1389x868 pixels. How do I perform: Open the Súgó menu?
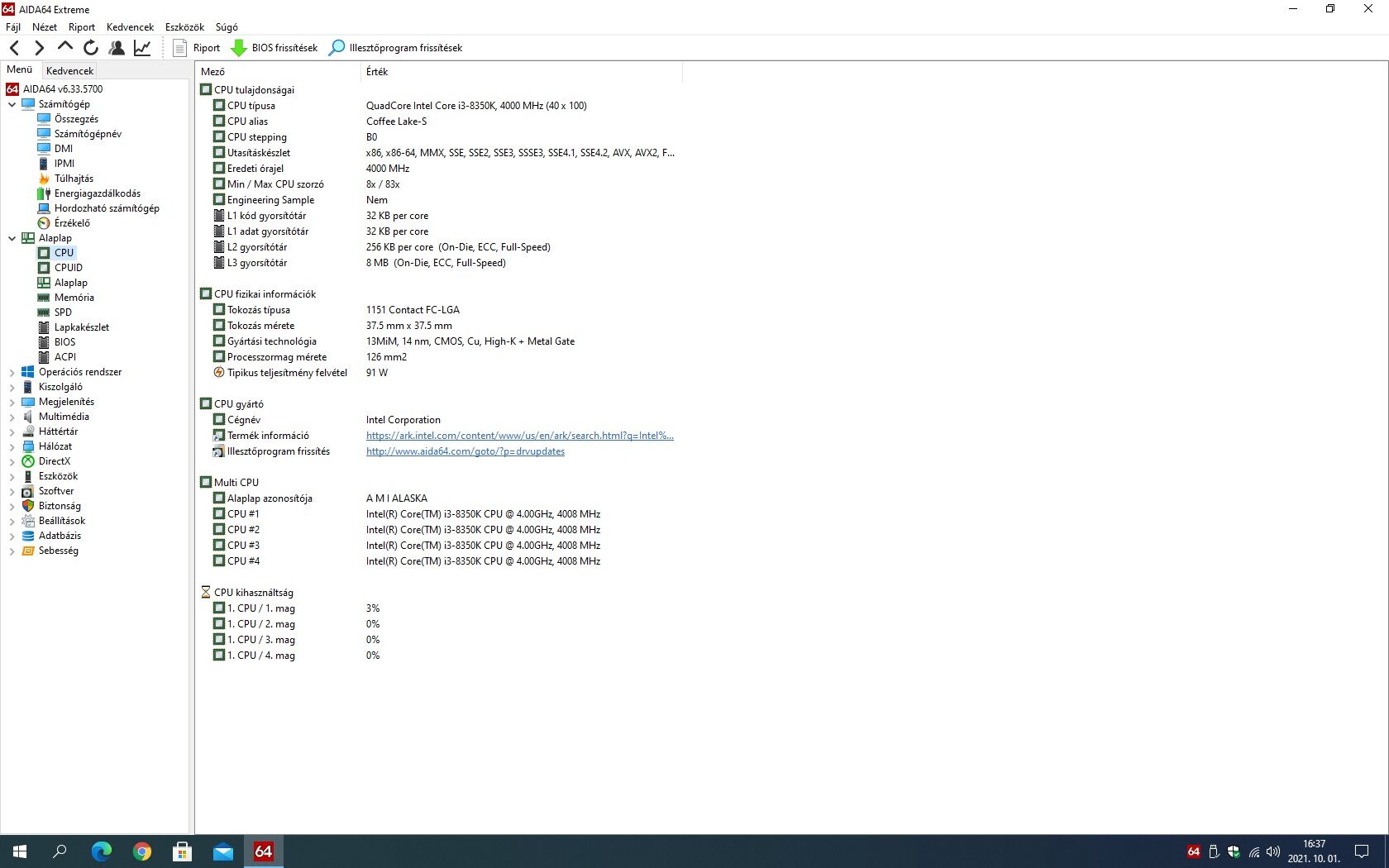pos(227,27)
